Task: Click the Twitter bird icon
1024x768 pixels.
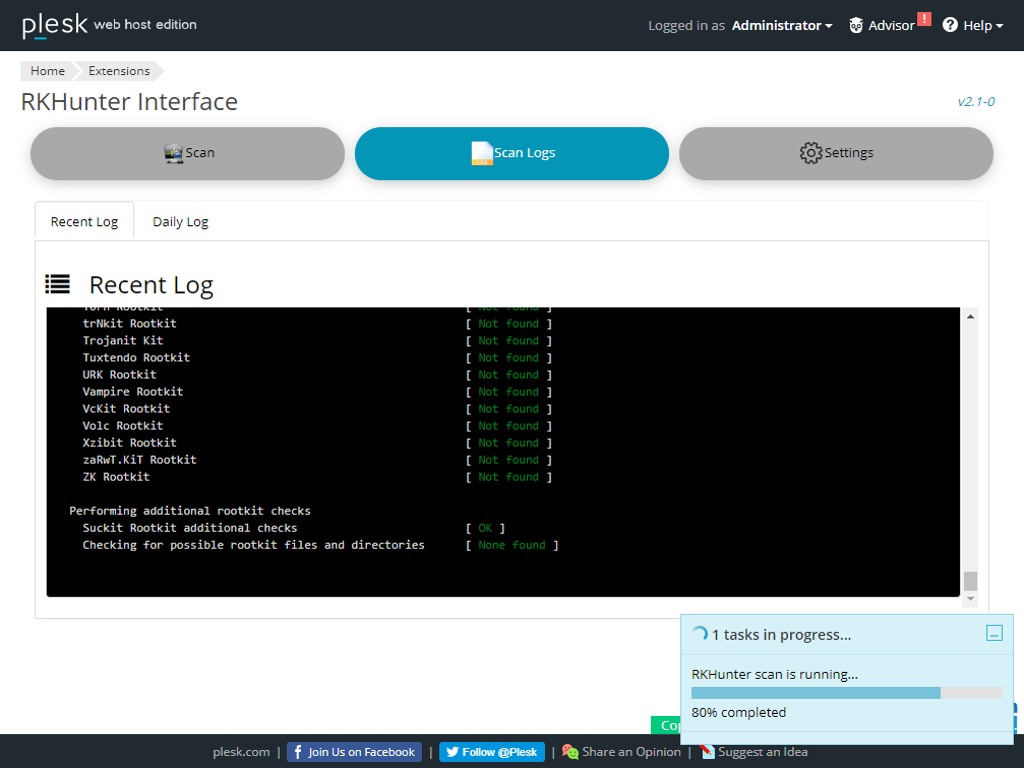Action: point(452,752)
